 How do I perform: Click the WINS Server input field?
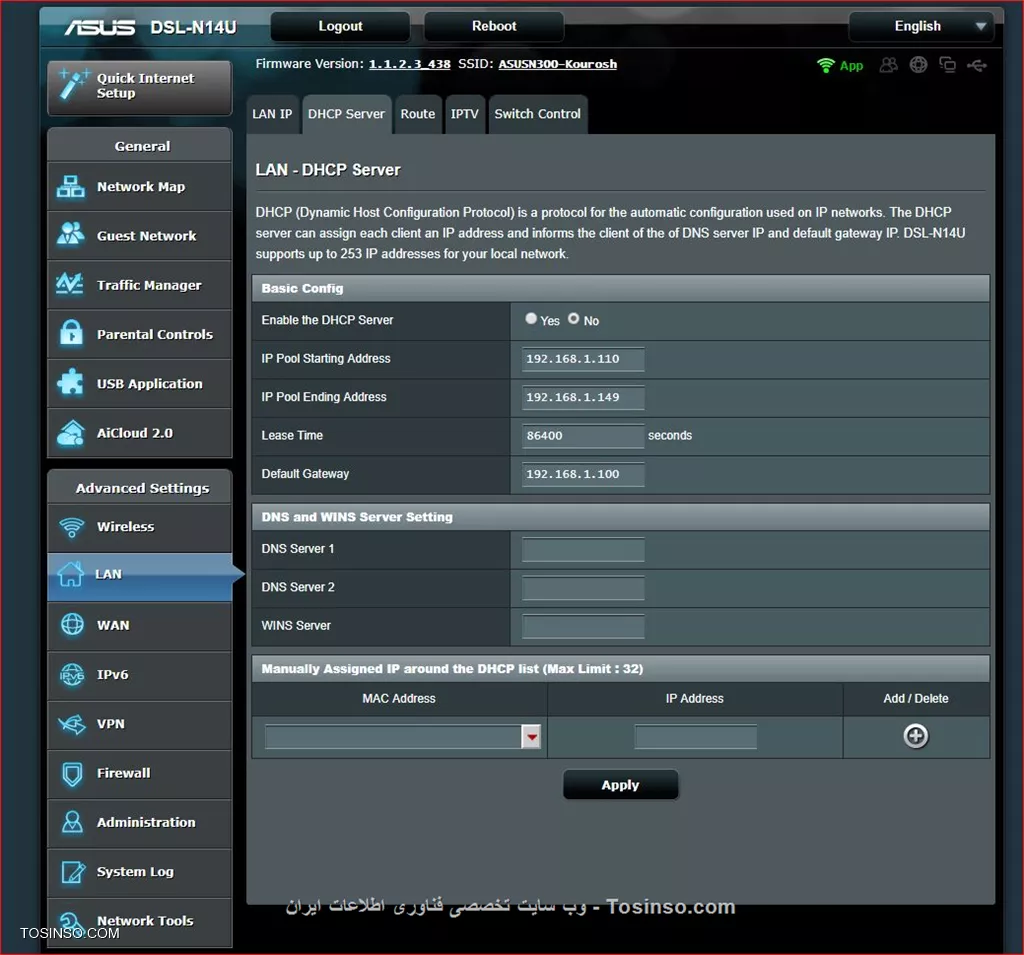pyautogui.click(x=583, y=626)
